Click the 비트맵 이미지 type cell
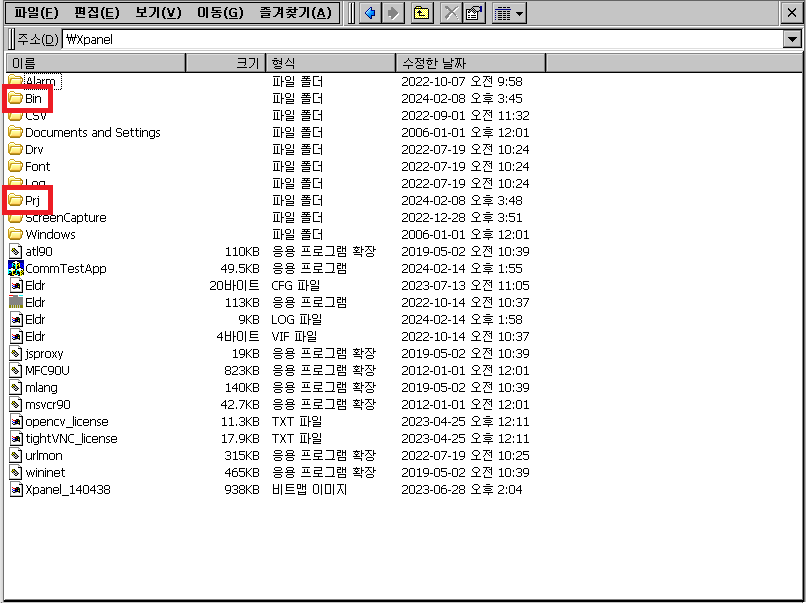The image size is (806, 603). click(309, 489)
